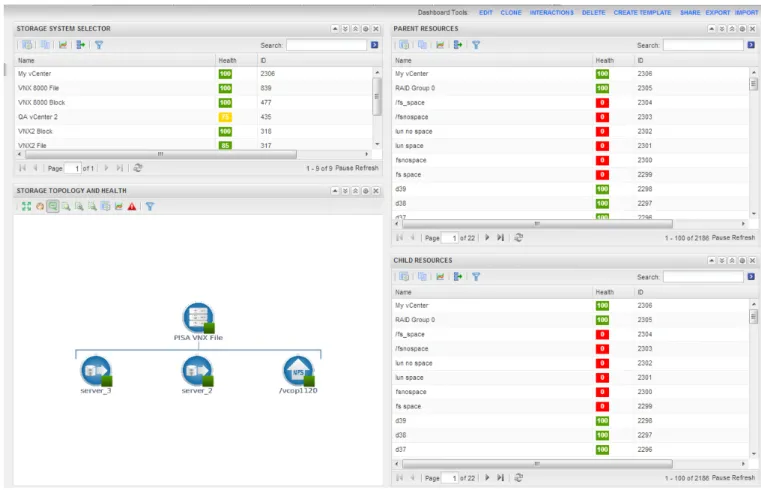Go to next page in Parent Resources
Screen dimensions: 761x490
click(487, 238)
